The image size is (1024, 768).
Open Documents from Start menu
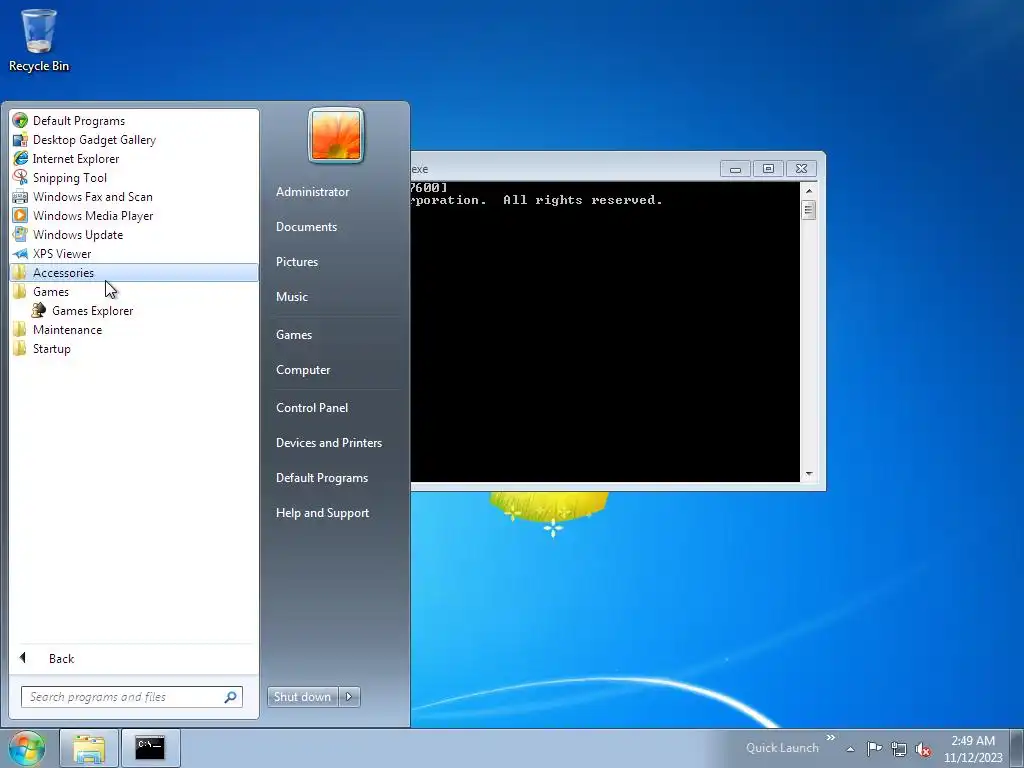[306, 227]
